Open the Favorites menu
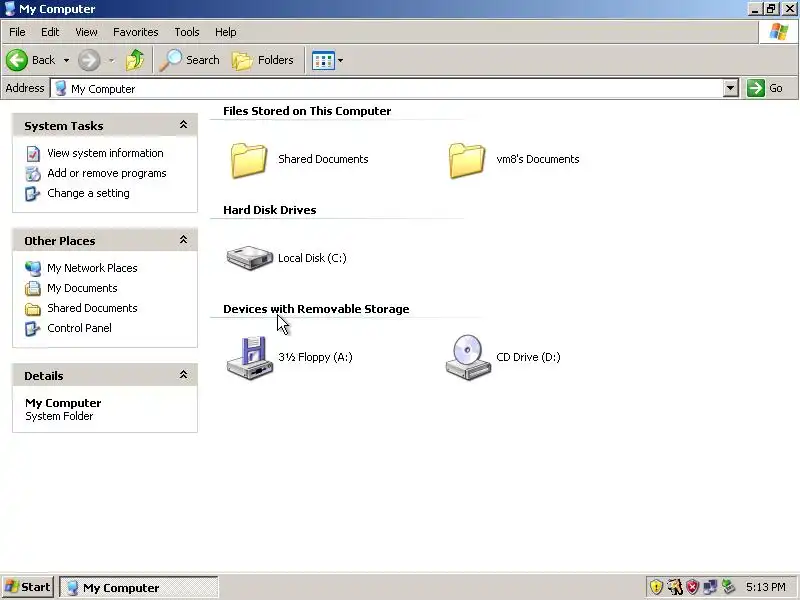The width and height of the screenshot is (800, 600). [136, 32]
